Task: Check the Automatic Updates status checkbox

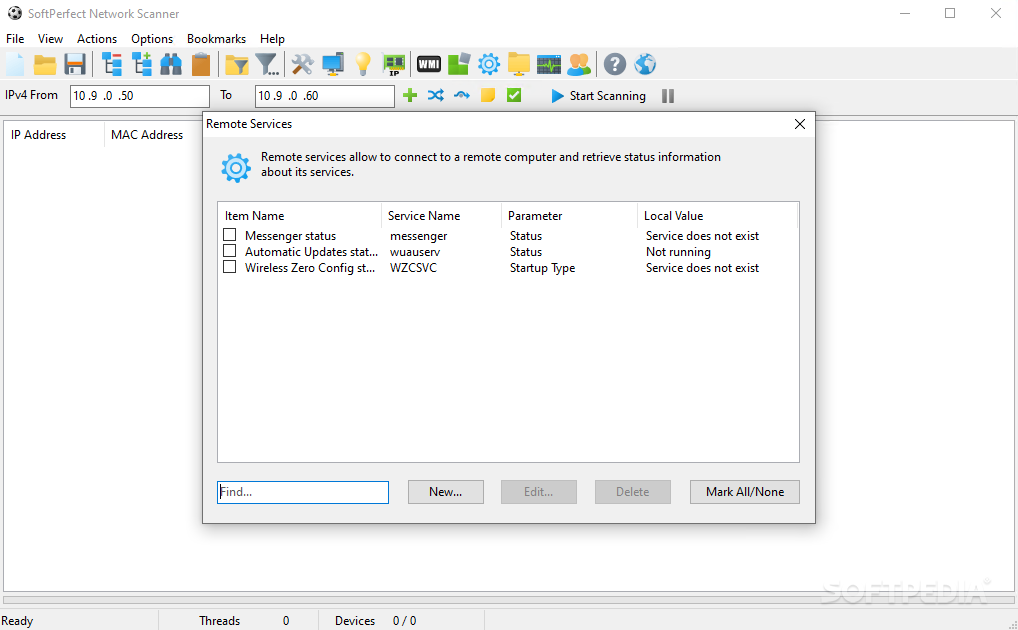Action: (229, 251)
